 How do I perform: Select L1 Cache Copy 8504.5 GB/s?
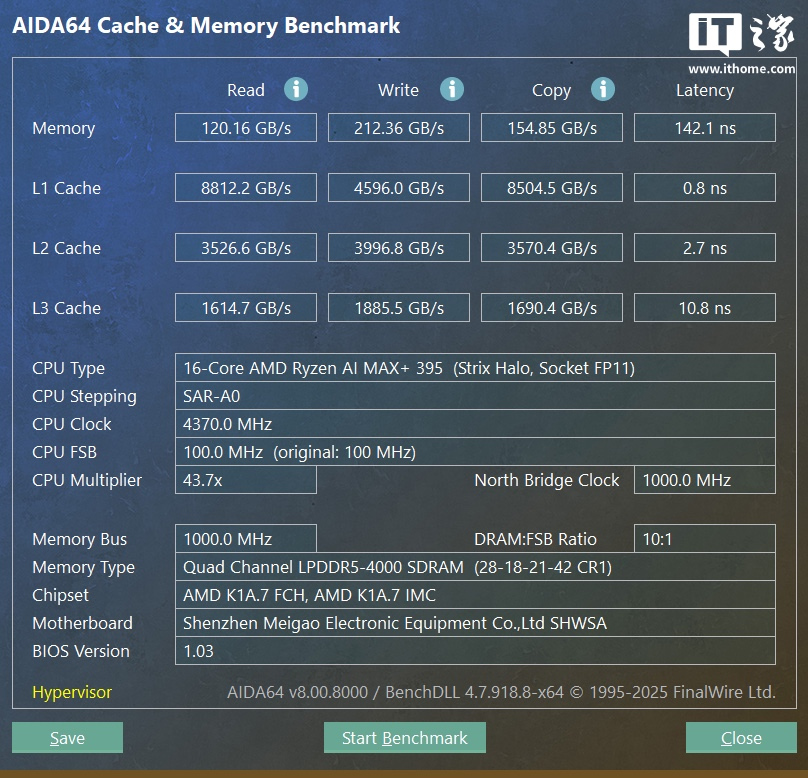[552, 188]
